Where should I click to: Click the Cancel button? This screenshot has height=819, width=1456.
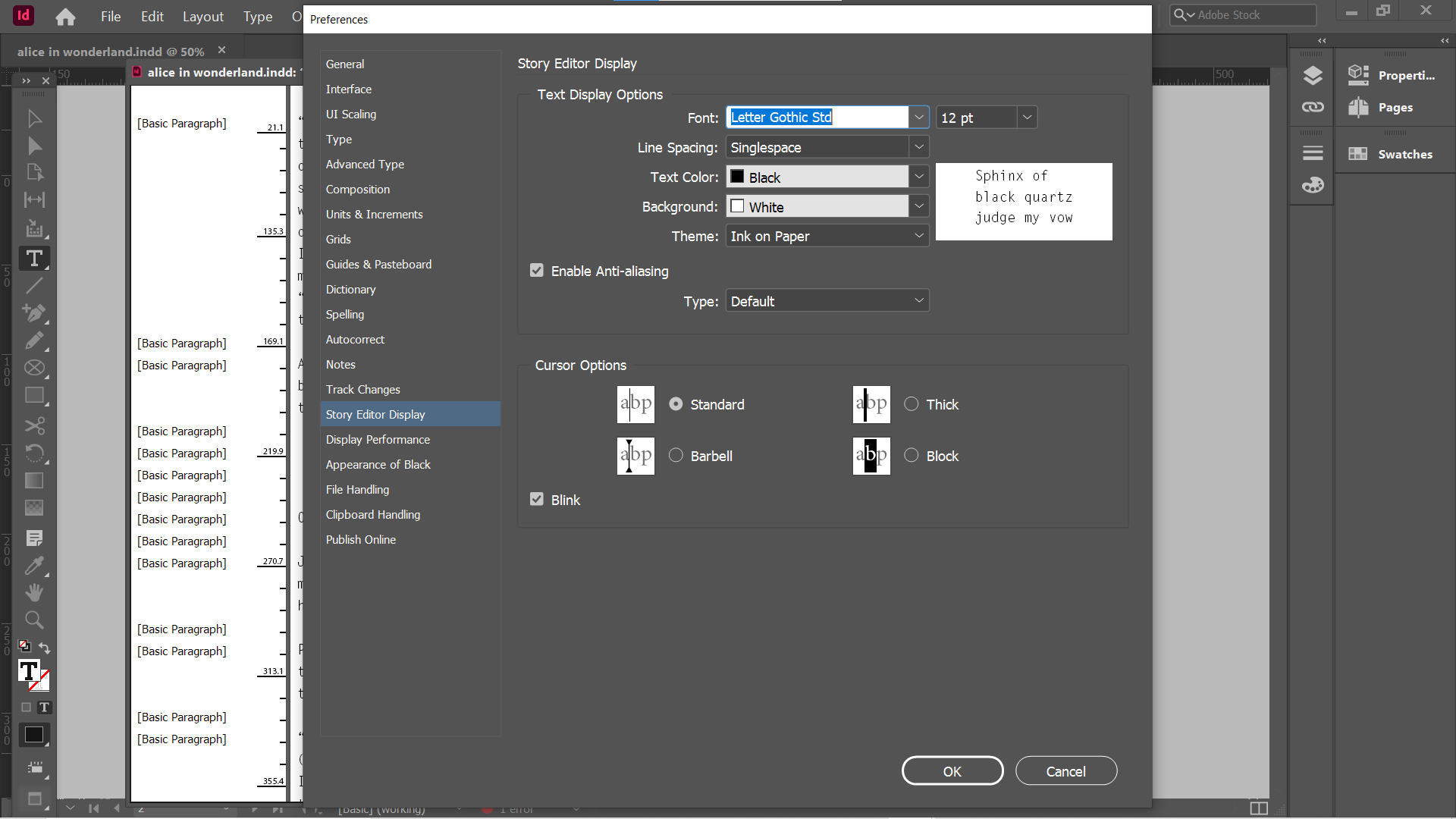1065,770
